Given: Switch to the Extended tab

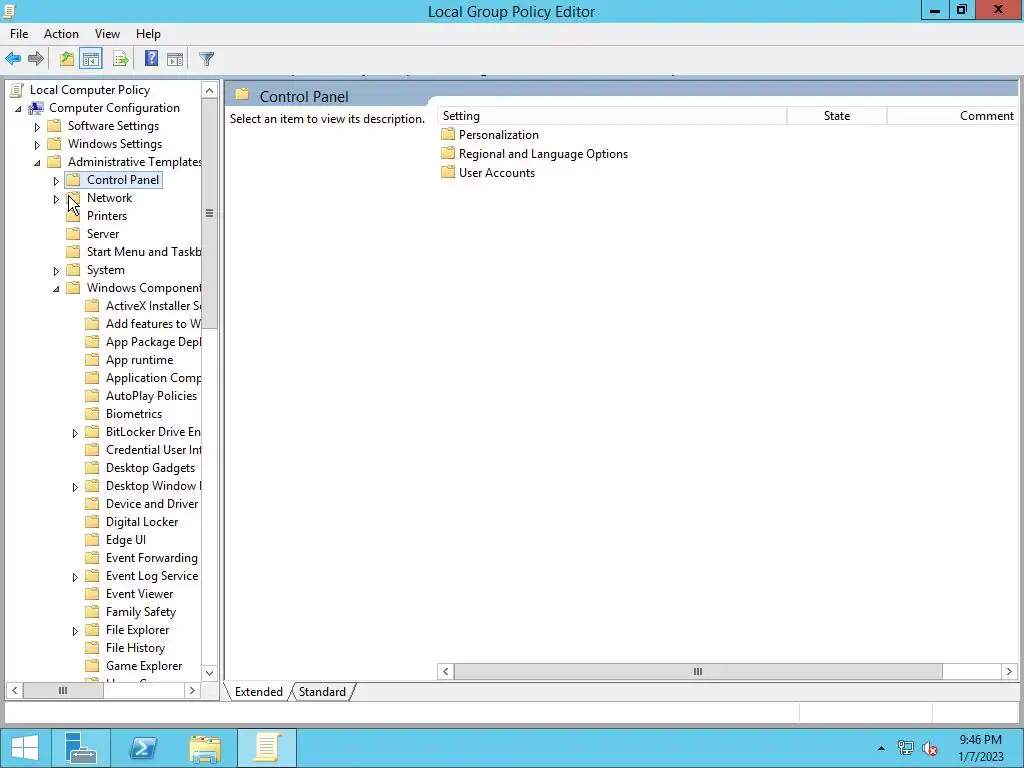Looking at the screenshot, I should click(x=259, y=692).
